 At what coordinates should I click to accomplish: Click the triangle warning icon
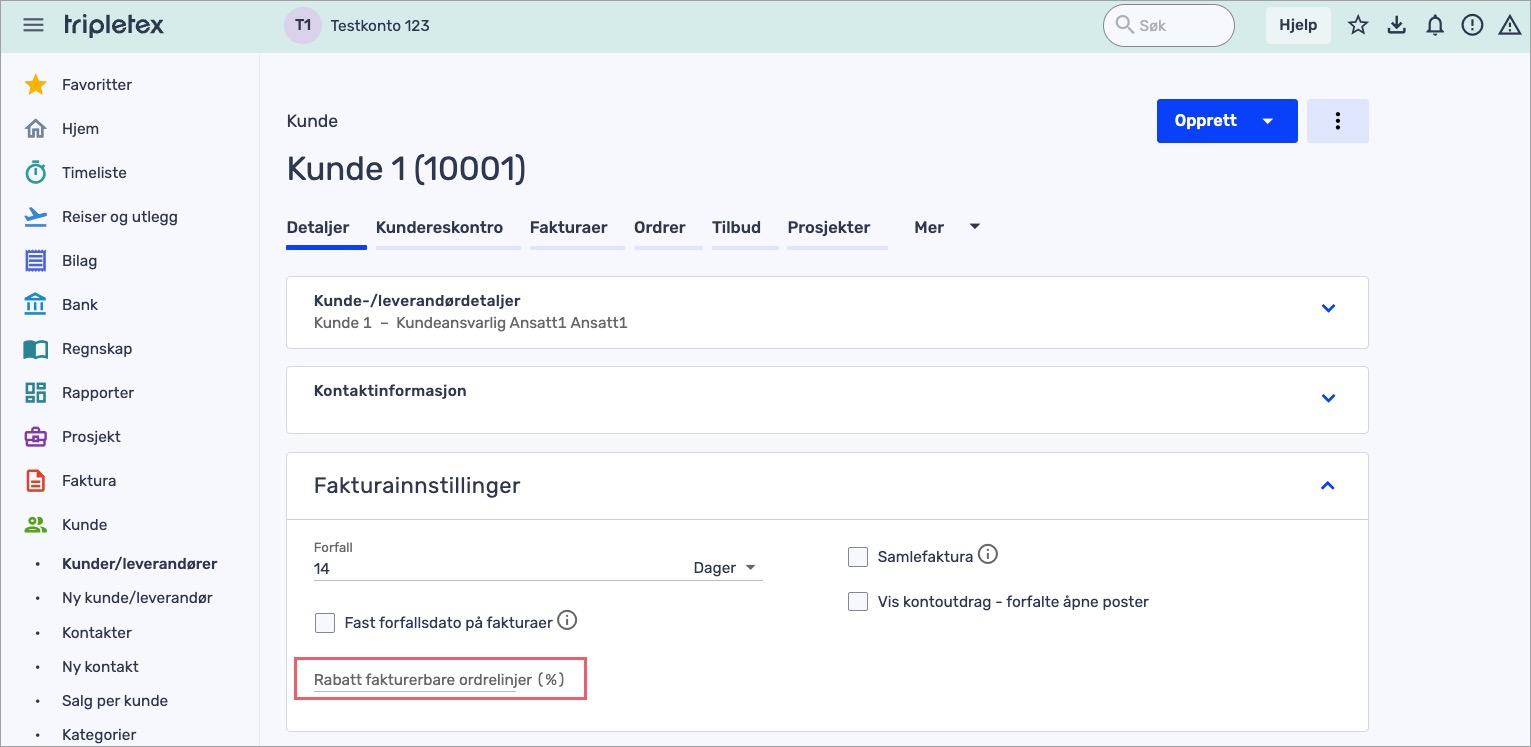coord(1510,26)
